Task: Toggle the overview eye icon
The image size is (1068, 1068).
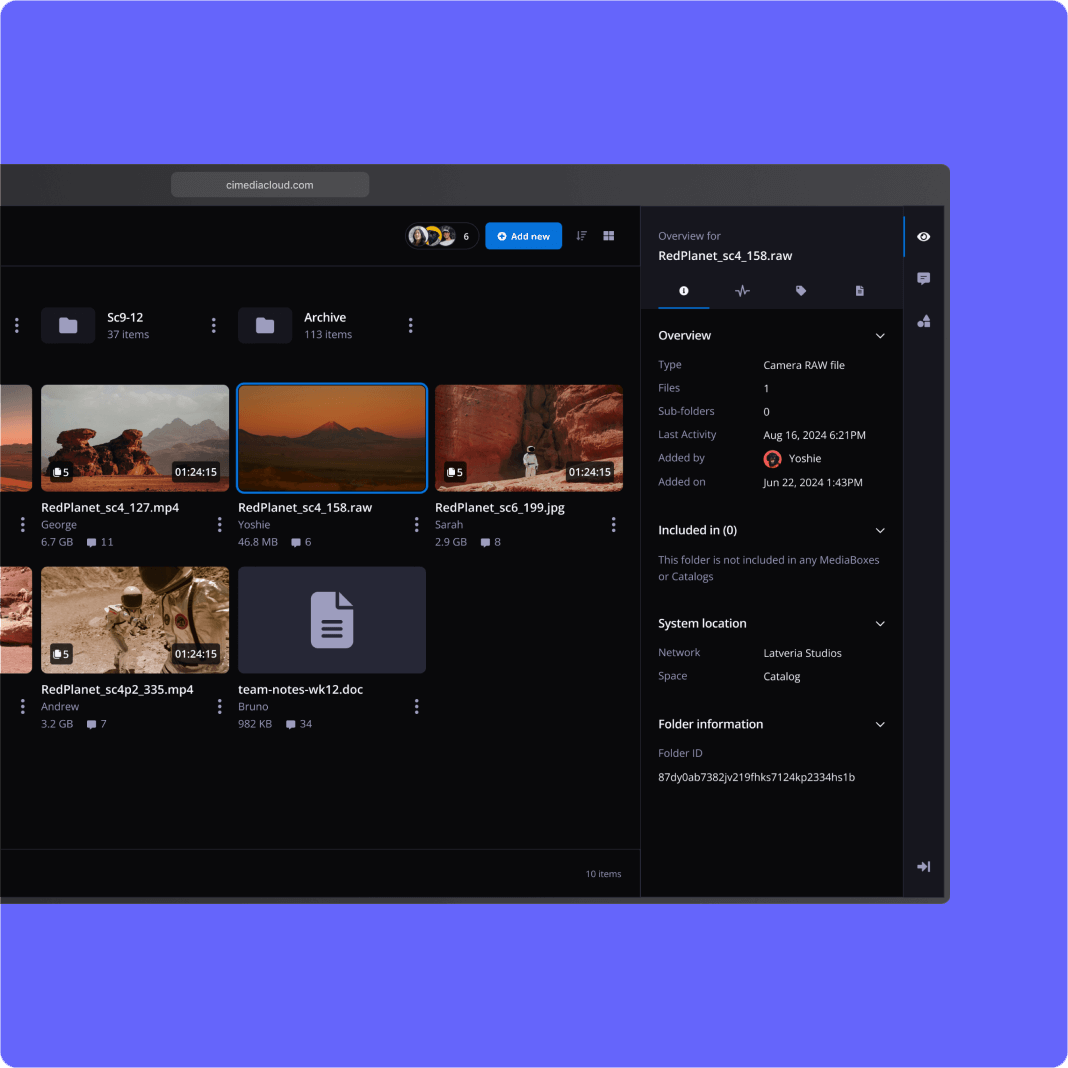Action: click(x=923, y=237)
